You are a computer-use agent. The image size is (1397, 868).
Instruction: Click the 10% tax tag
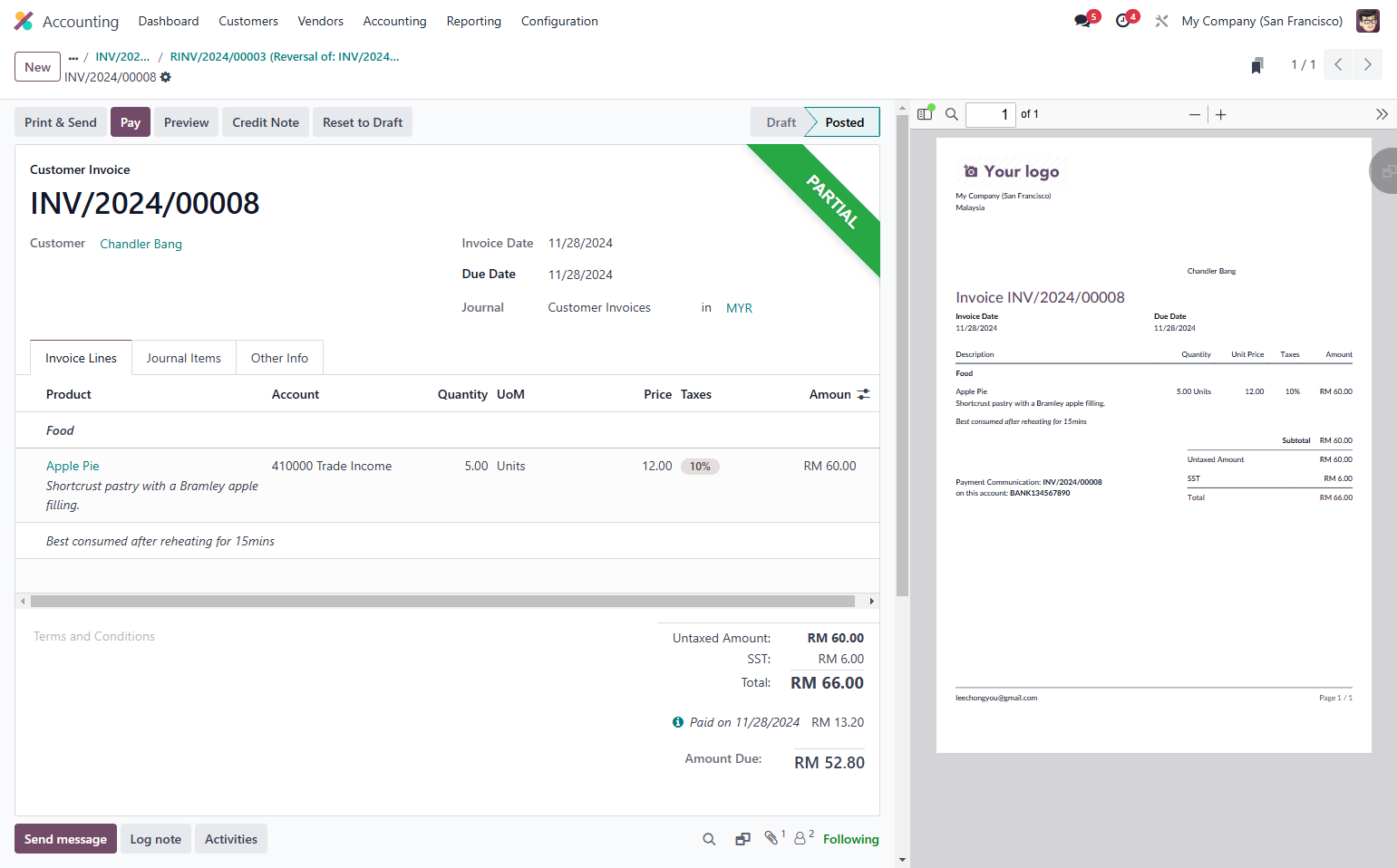(x=700, y=467)
